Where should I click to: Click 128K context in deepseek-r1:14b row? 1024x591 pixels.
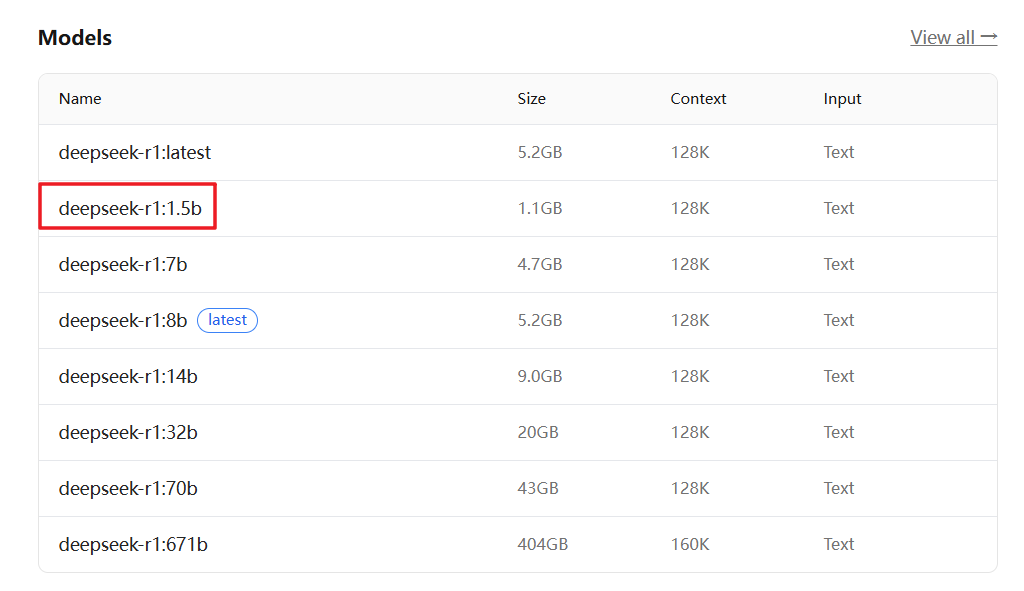click(690, 376)
